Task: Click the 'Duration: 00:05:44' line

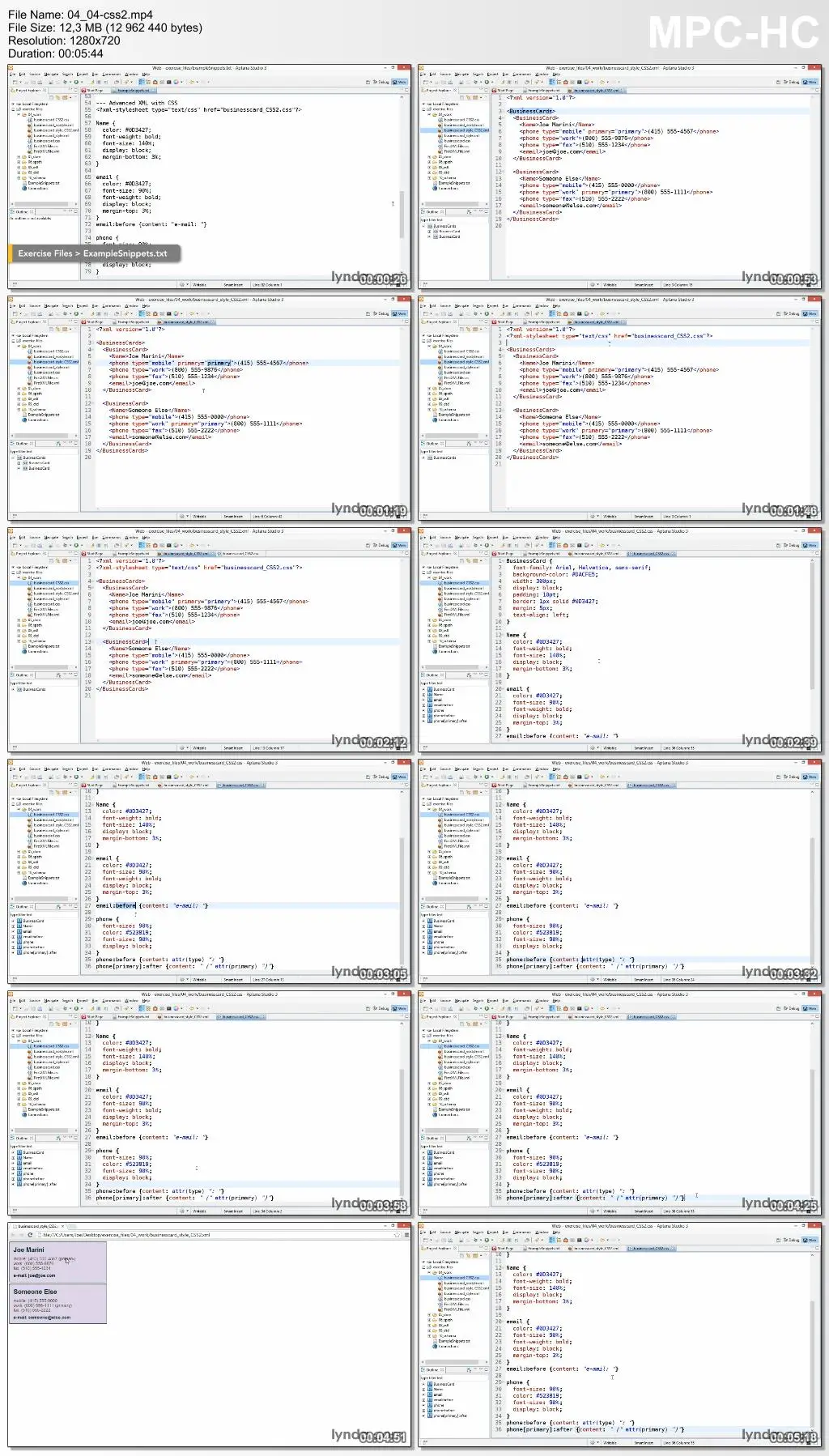Action: pyautogui.click(x=56, y=53)
